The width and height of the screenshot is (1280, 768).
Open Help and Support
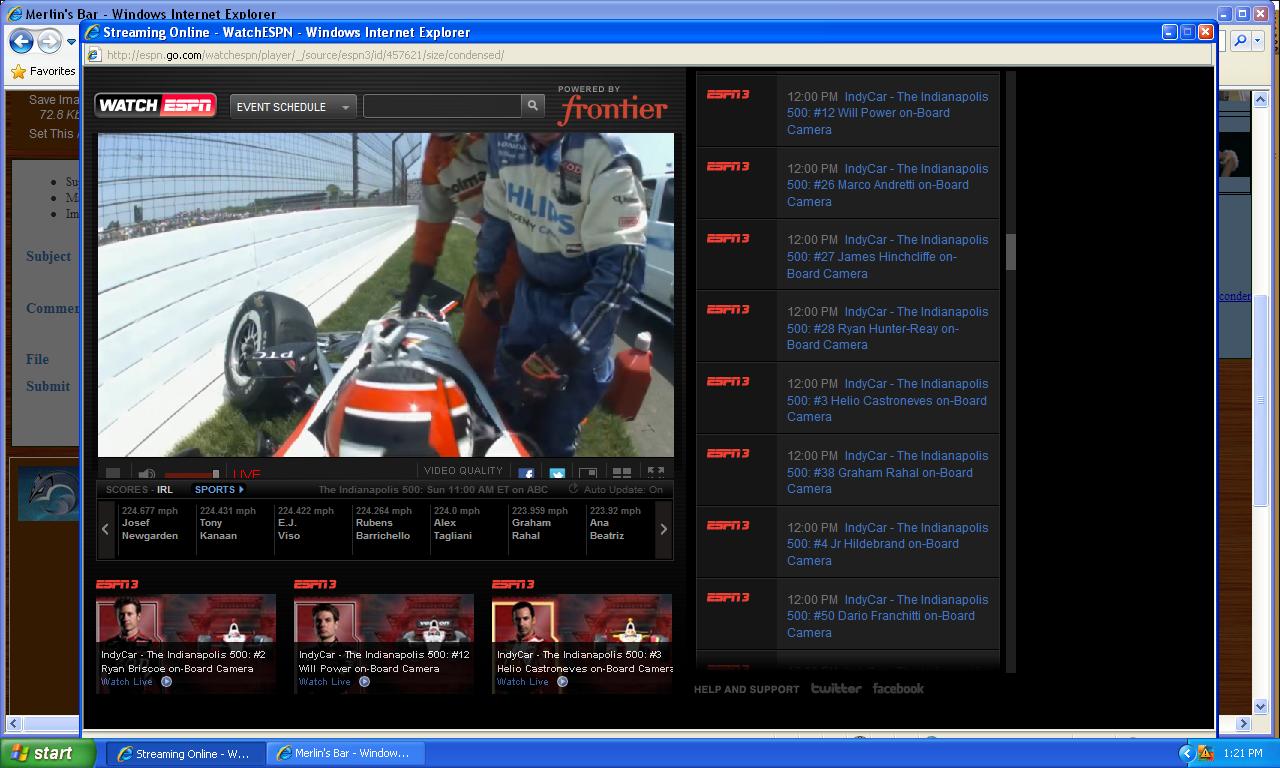click(747, 689)
